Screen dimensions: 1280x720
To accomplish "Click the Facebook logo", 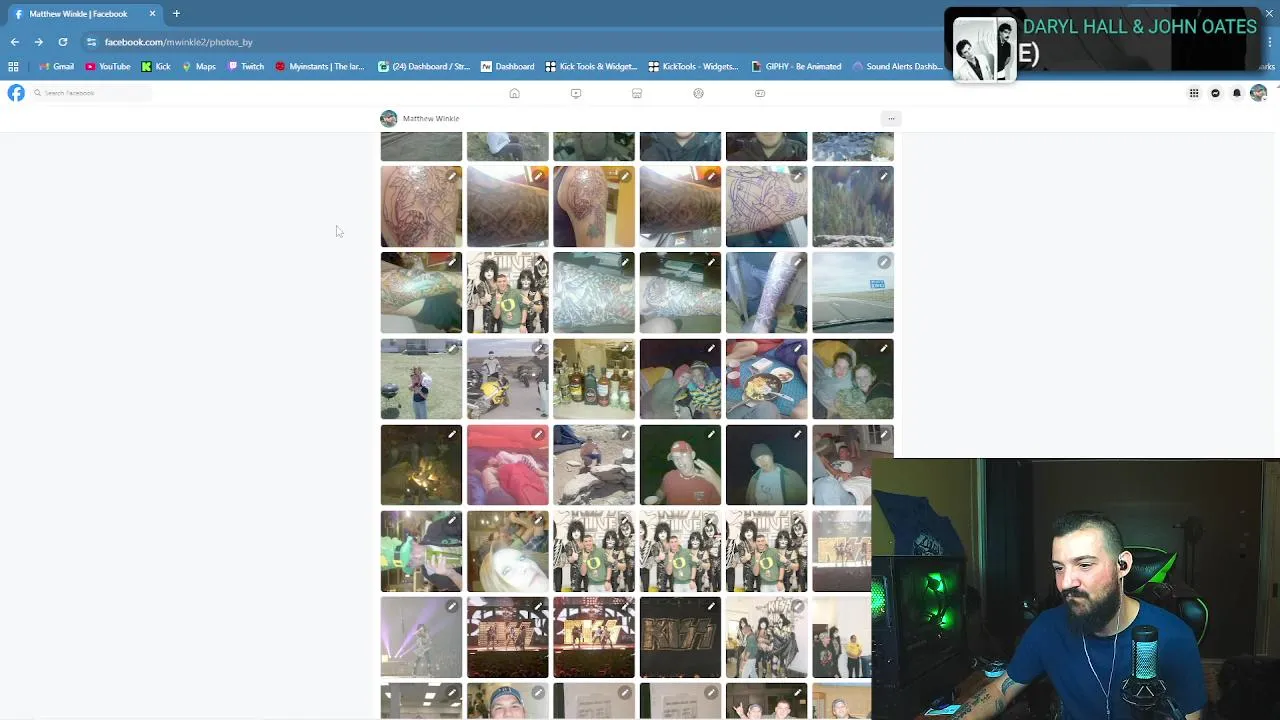I will point(16,93).
